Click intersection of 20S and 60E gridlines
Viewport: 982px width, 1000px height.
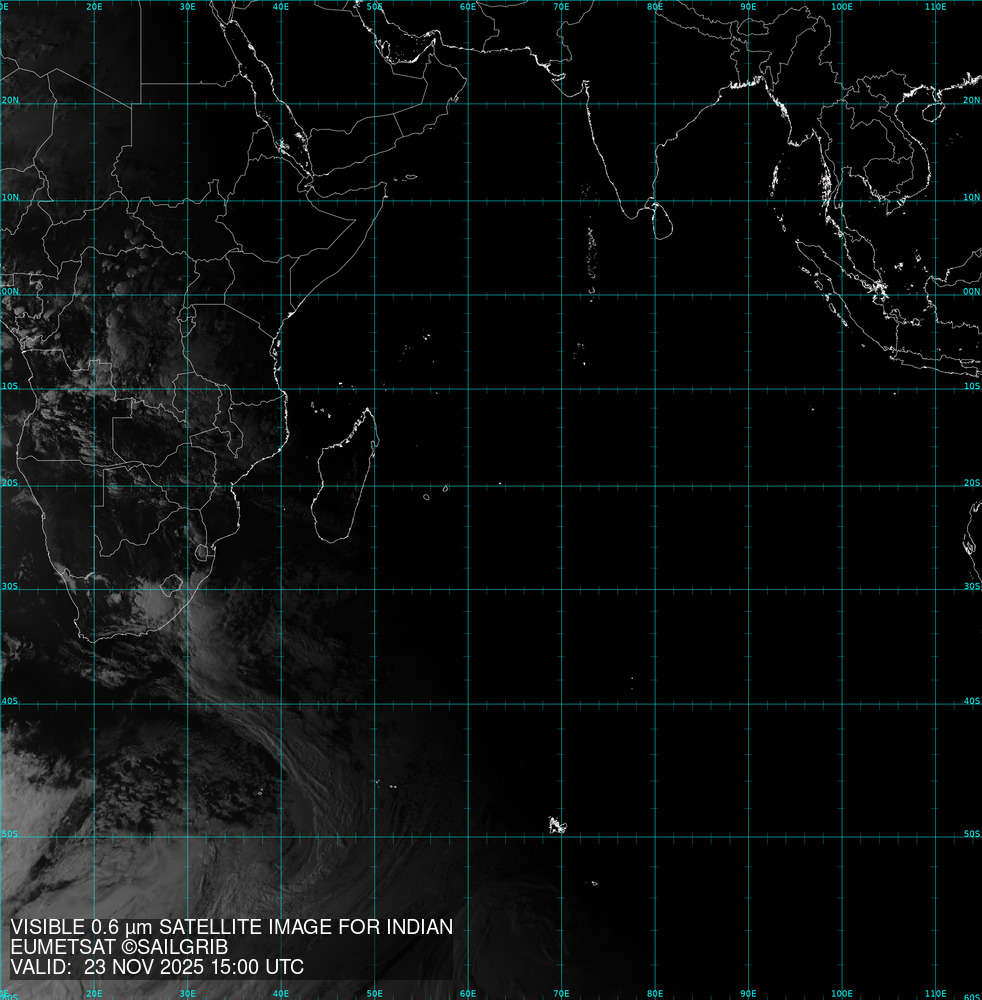click(x=468, y=487)
